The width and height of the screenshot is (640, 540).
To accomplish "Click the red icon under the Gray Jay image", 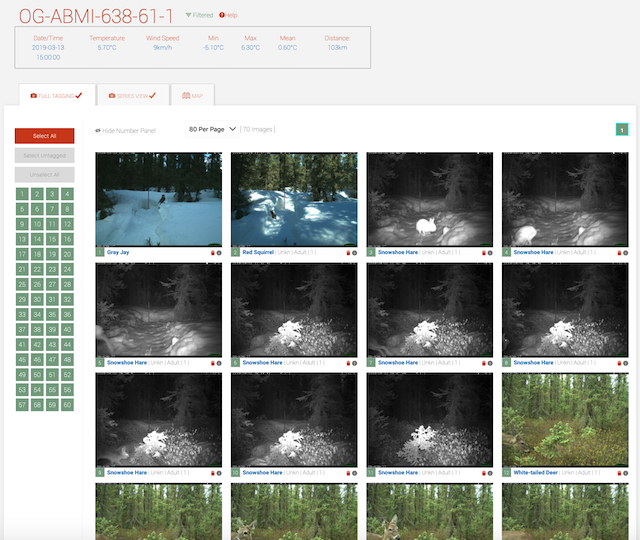I will coord(213,253).
